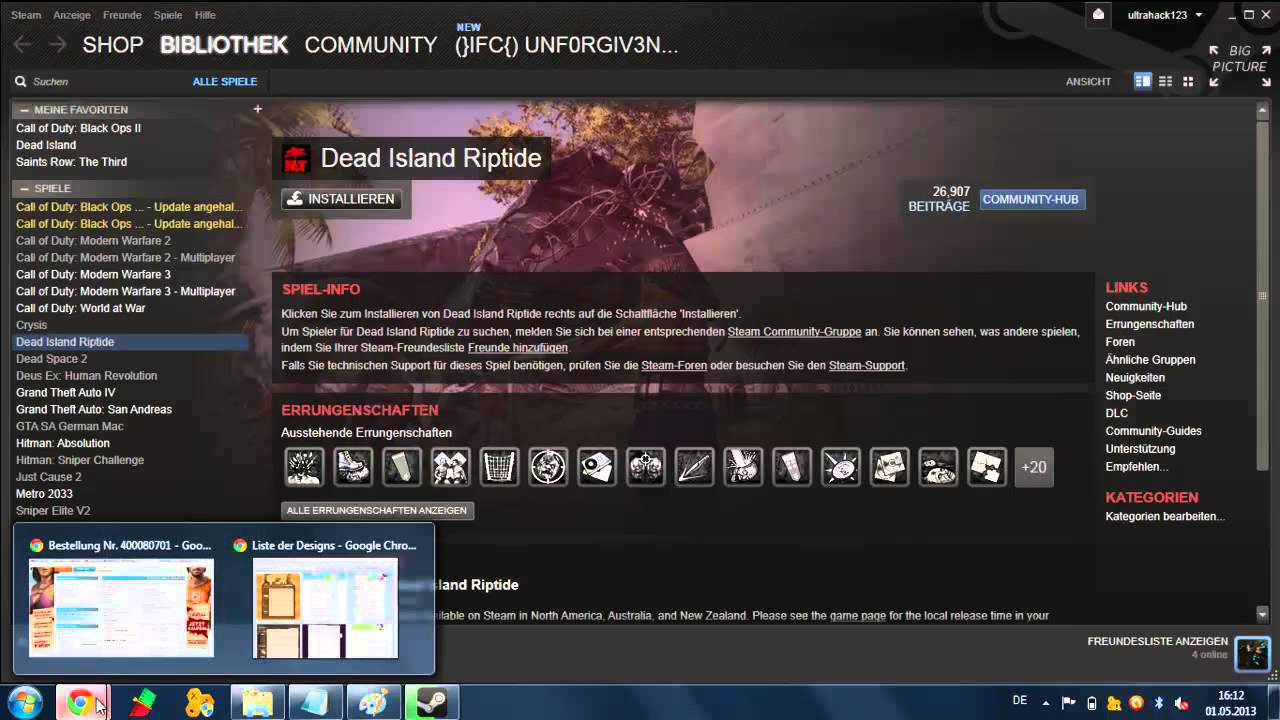Viewport: 1280px width, 720px height.
Task: Open Steam from the taskbar
Action: point(431,703)
